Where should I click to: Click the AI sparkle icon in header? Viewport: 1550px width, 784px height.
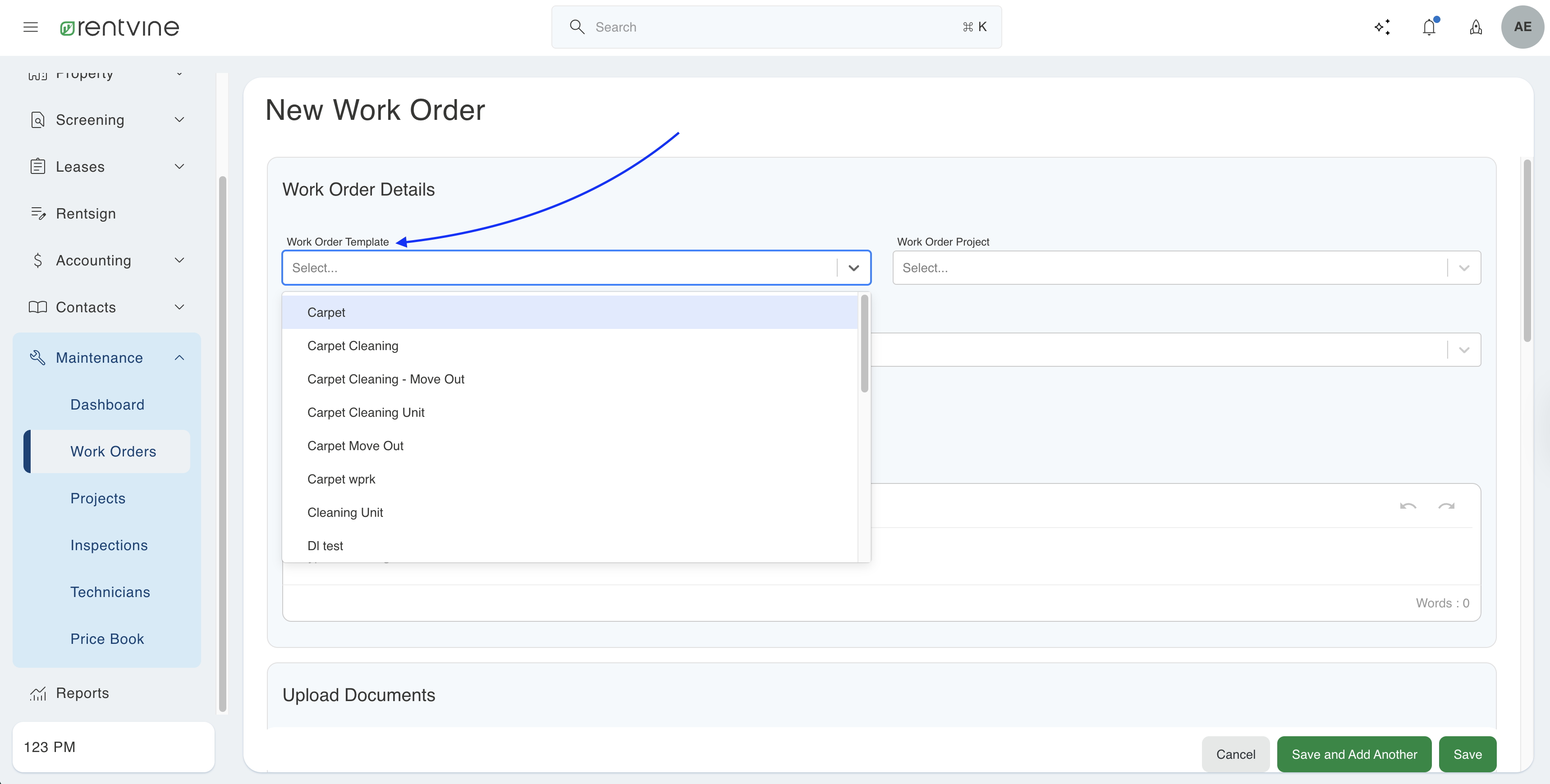coord(1382,27)
